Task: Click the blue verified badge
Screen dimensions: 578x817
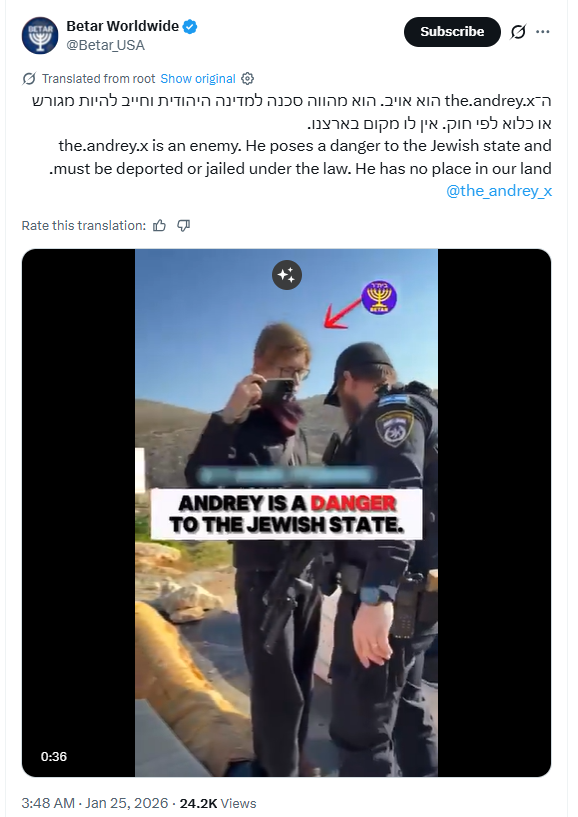Action: [x=190, y=26]
